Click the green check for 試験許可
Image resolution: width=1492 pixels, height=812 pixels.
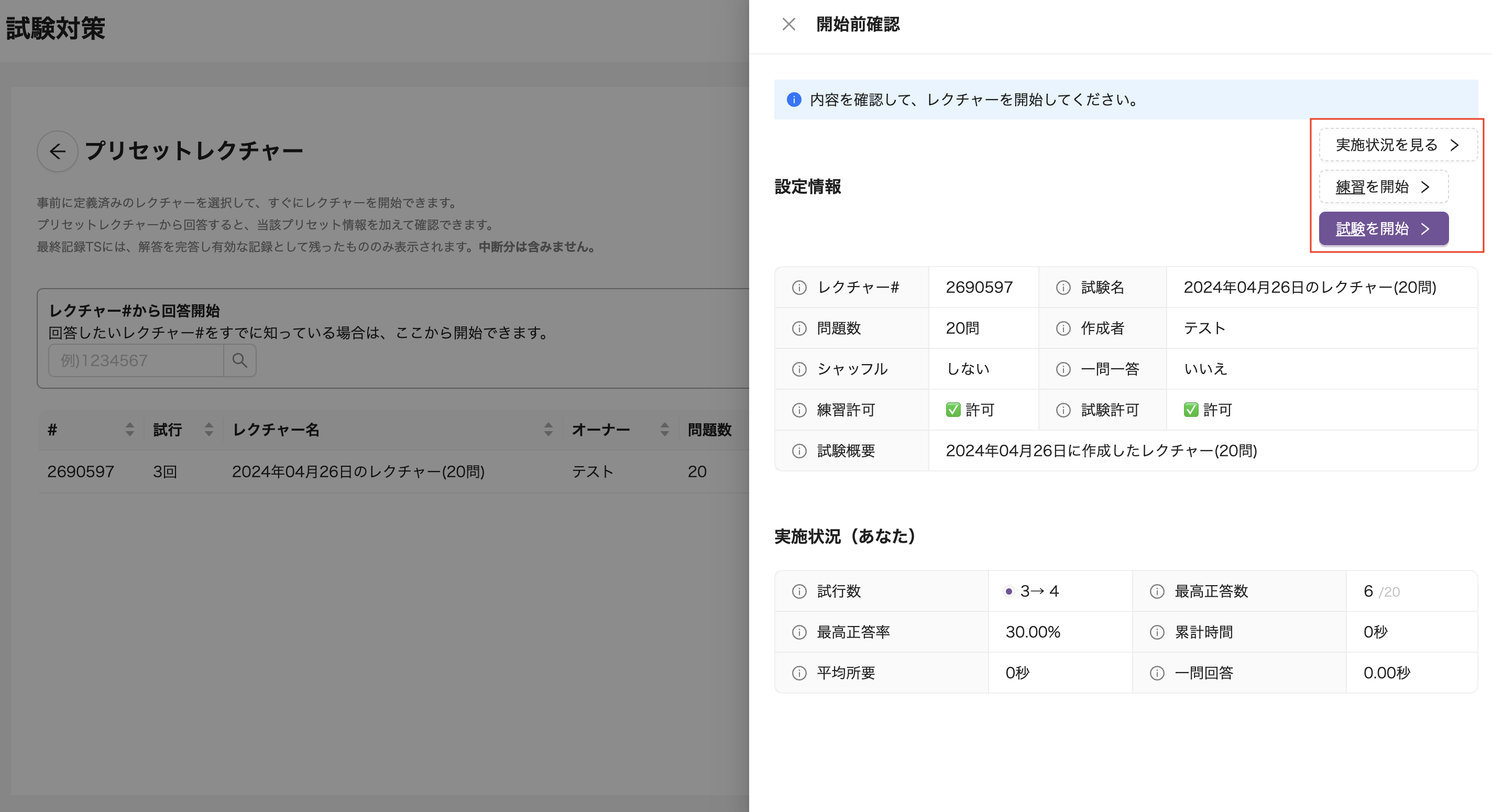point(1191,410)
